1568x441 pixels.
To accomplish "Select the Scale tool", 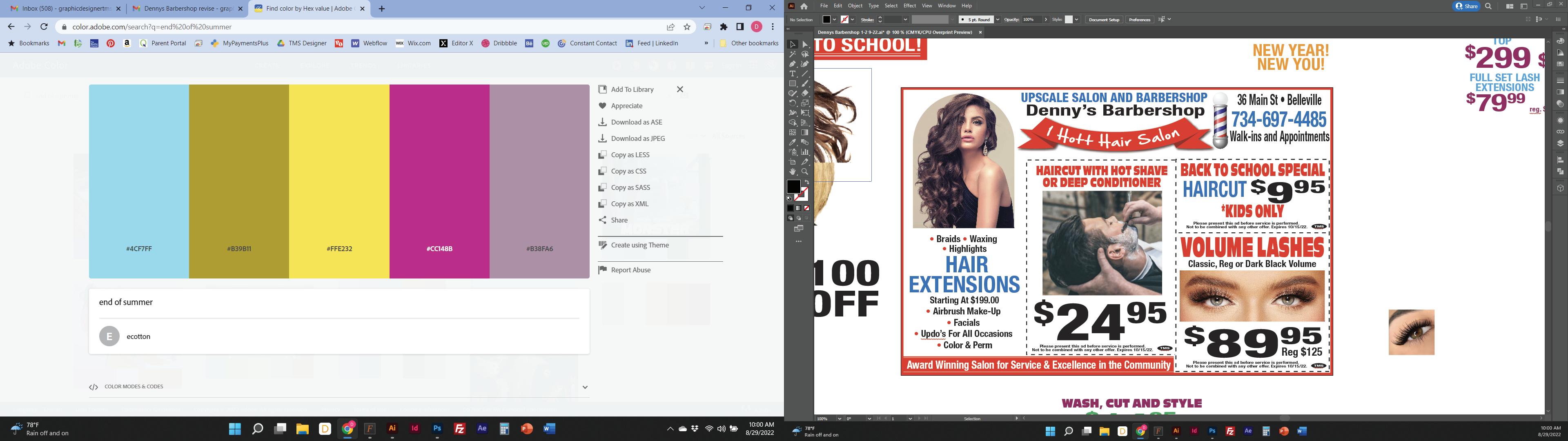I will (x=805, y=103).
